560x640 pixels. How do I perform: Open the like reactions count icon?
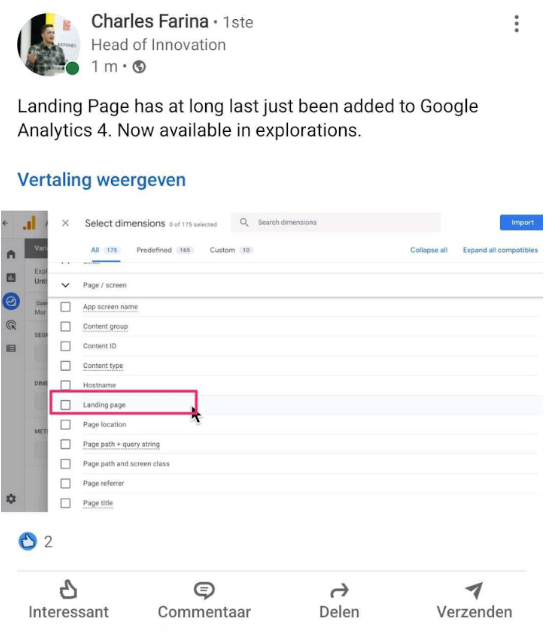28,542
